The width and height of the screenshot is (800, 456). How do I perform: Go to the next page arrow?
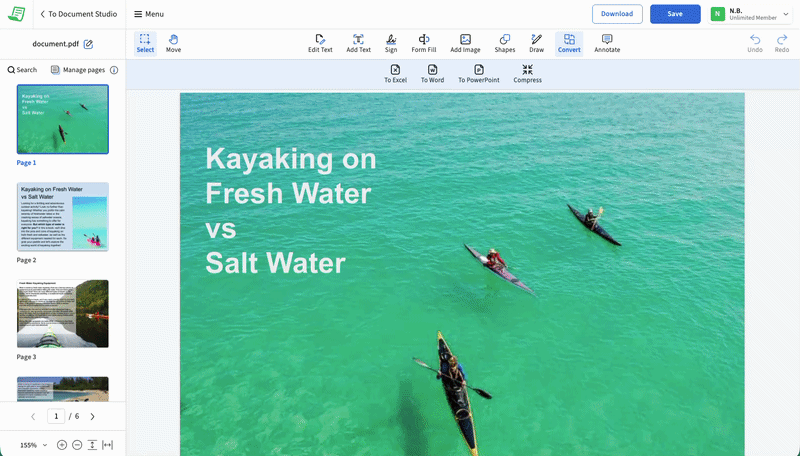tap(92, 417)
